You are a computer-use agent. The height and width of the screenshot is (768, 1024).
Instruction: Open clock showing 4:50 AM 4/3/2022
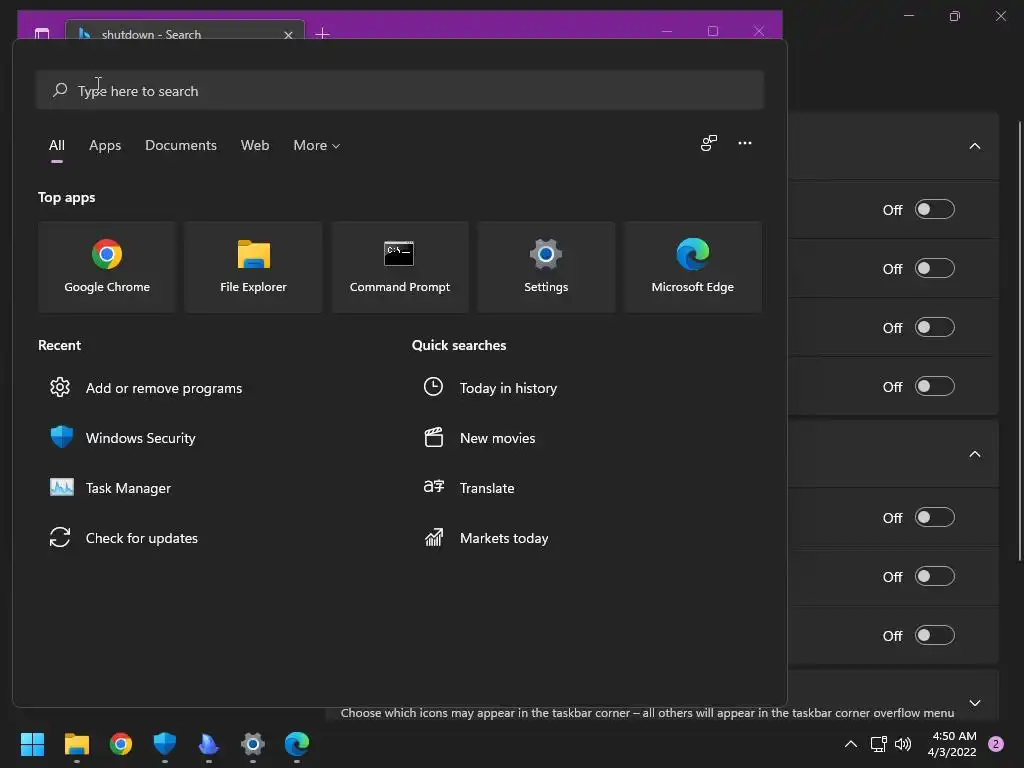coord(952,744)
